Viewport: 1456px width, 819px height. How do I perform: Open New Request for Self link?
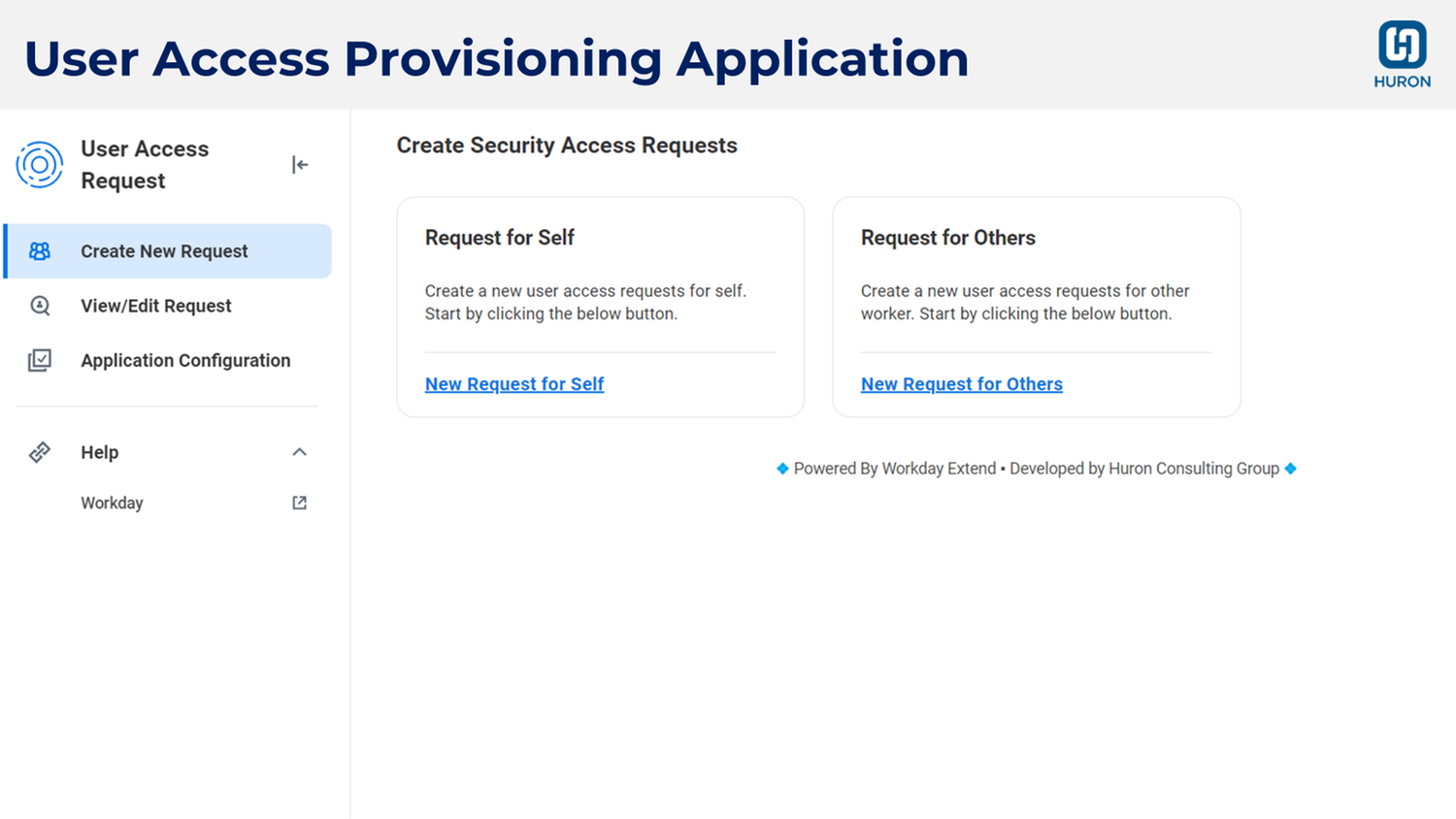click(x=514, y=384)
